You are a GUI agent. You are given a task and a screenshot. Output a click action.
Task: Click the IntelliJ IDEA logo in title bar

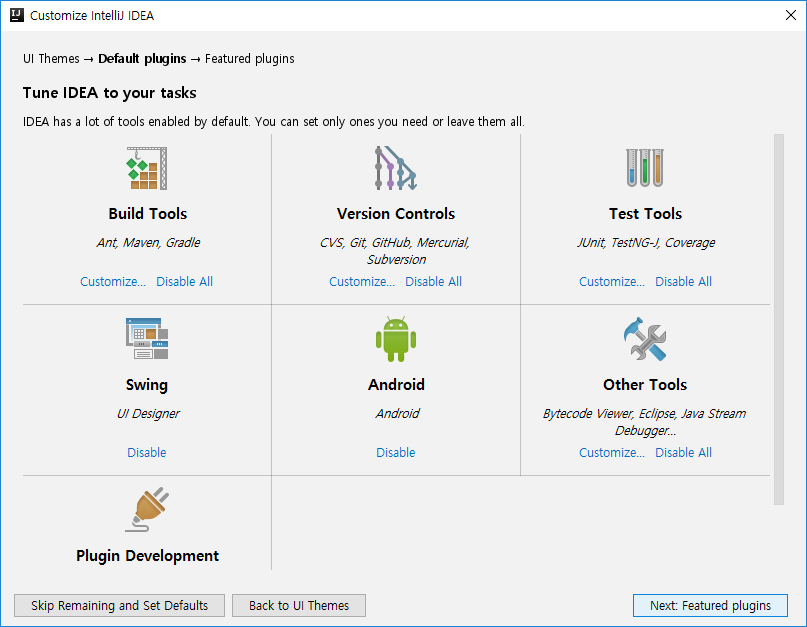[16, 15]
